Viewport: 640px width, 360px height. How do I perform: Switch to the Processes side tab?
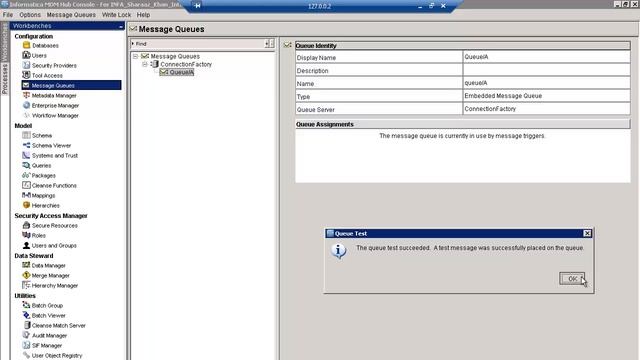[x=5, y=79]
